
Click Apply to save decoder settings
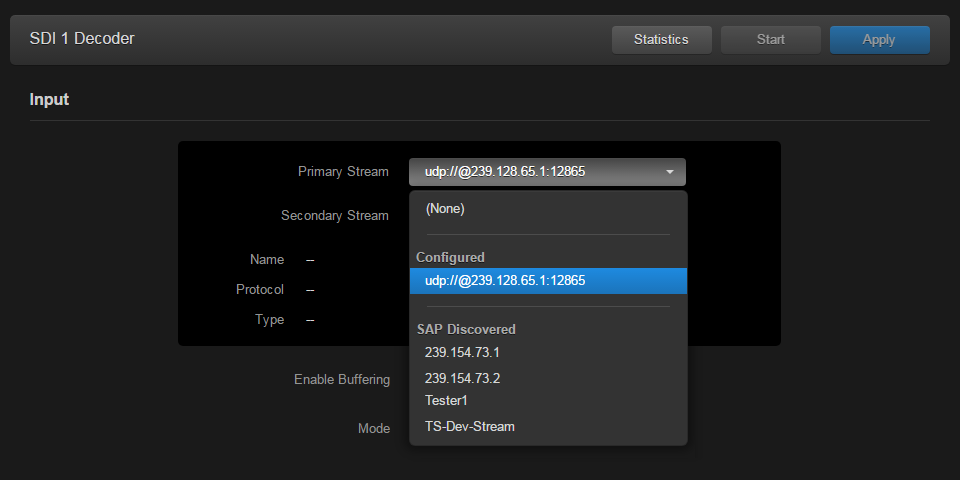pos(879,40)
